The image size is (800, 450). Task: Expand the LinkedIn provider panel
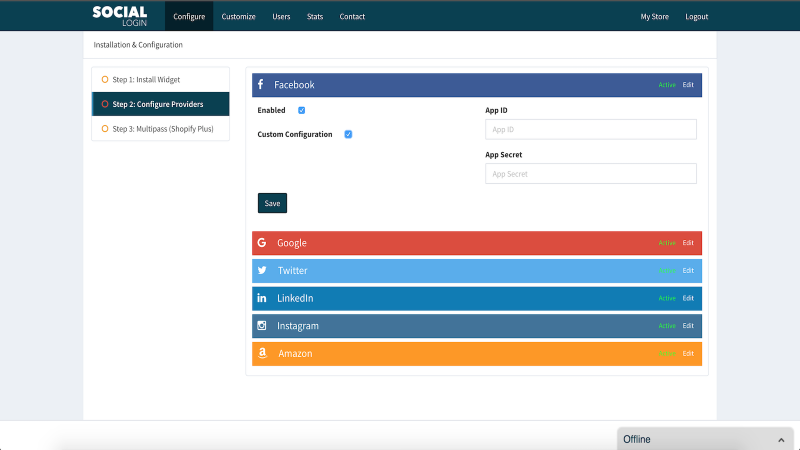click(x=477, y=298)
